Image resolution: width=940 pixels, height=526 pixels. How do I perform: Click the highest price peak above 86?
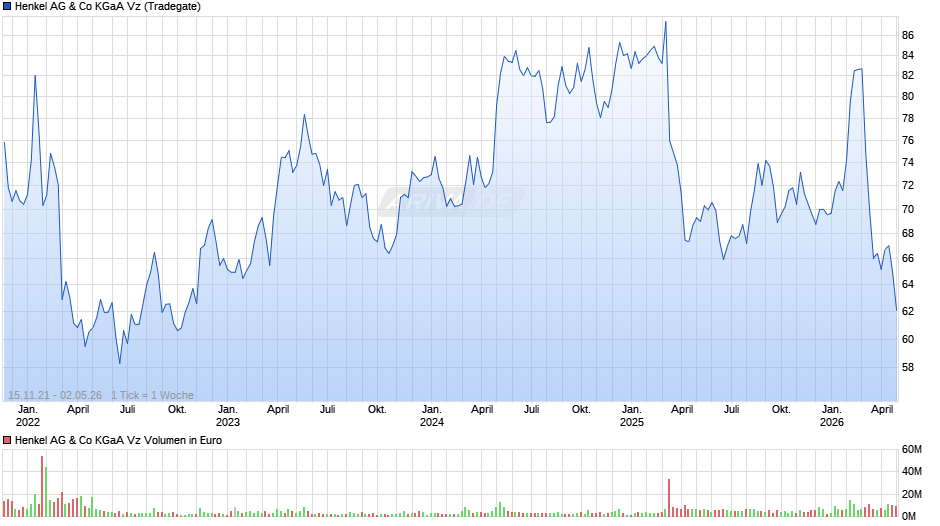[x=665, y=23]
